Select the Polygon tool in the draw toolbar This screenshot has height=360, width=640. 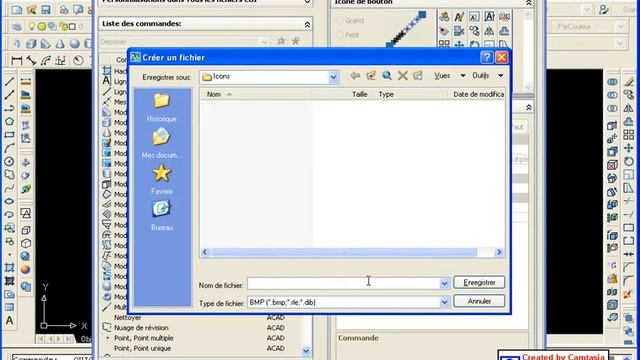pyautogui.click(x=9, y=121)
